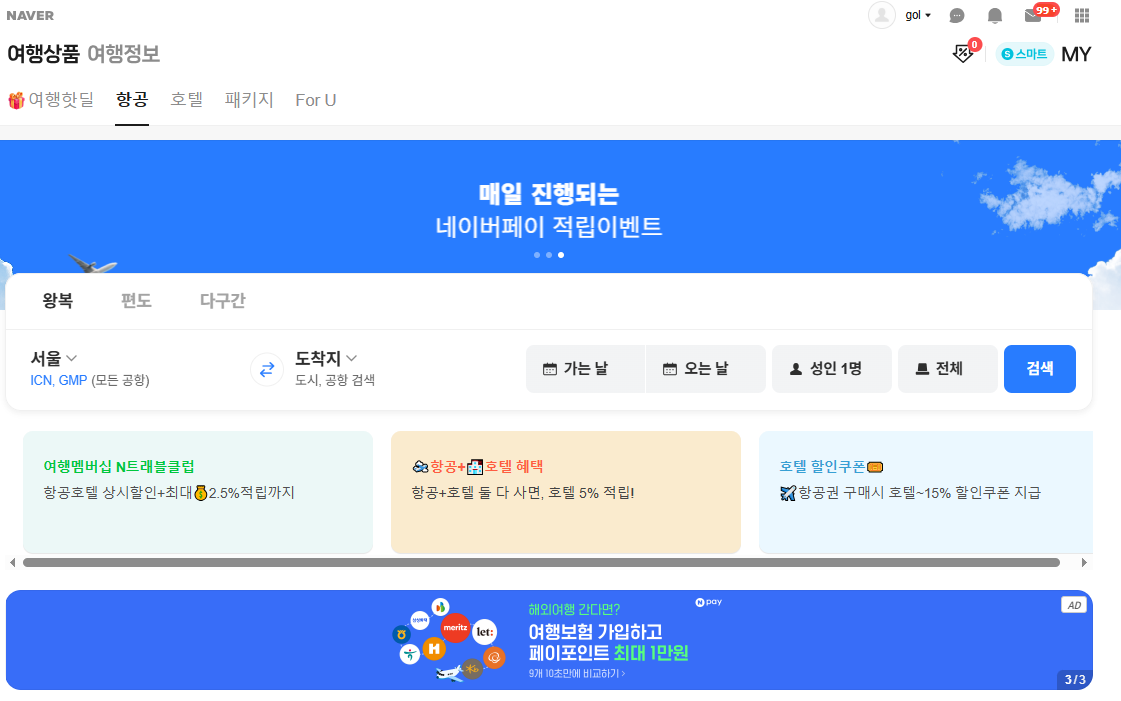
Task: Click the NAVER logo
Action: (x=30, y=15)
